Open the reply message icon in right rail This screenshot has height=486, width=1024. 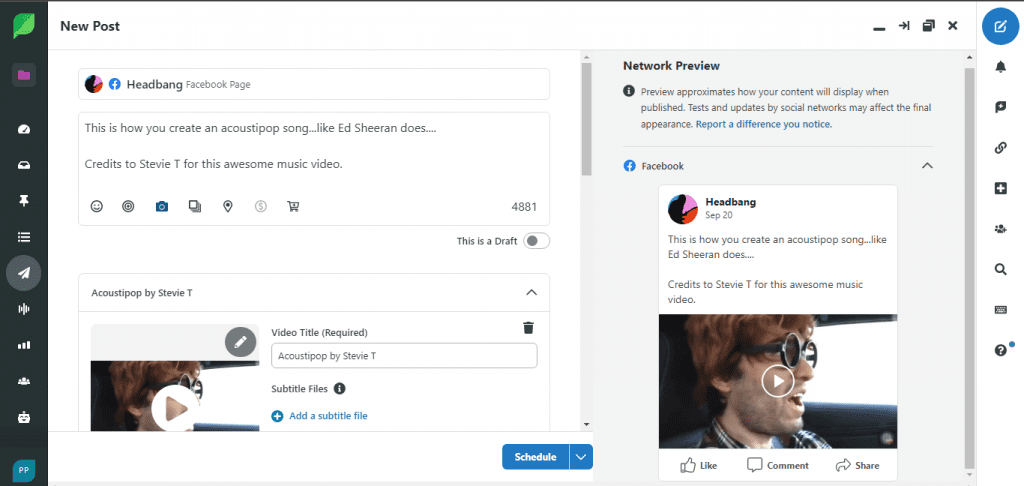tap(1000, 107)
